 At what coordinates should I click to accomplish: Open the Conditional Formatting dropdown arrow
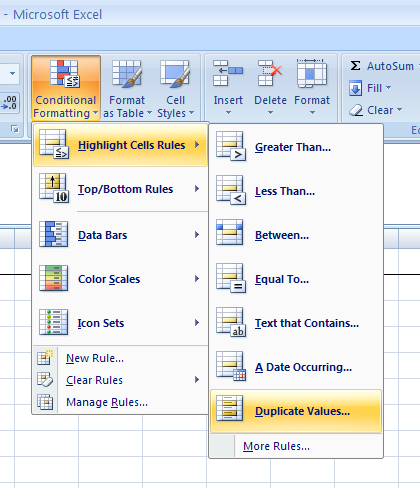click(x=95, y=113)
